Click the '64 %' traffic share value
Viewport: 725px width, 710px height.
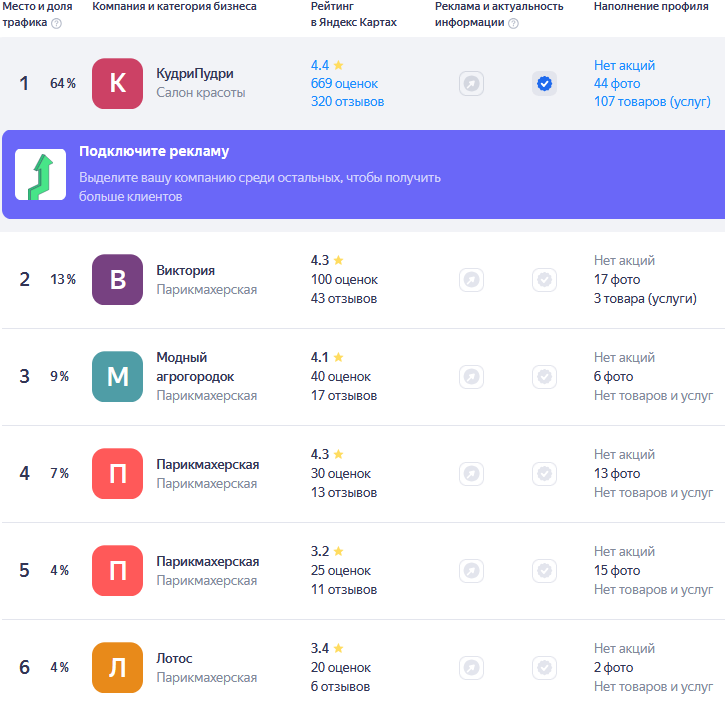[63, 84]
